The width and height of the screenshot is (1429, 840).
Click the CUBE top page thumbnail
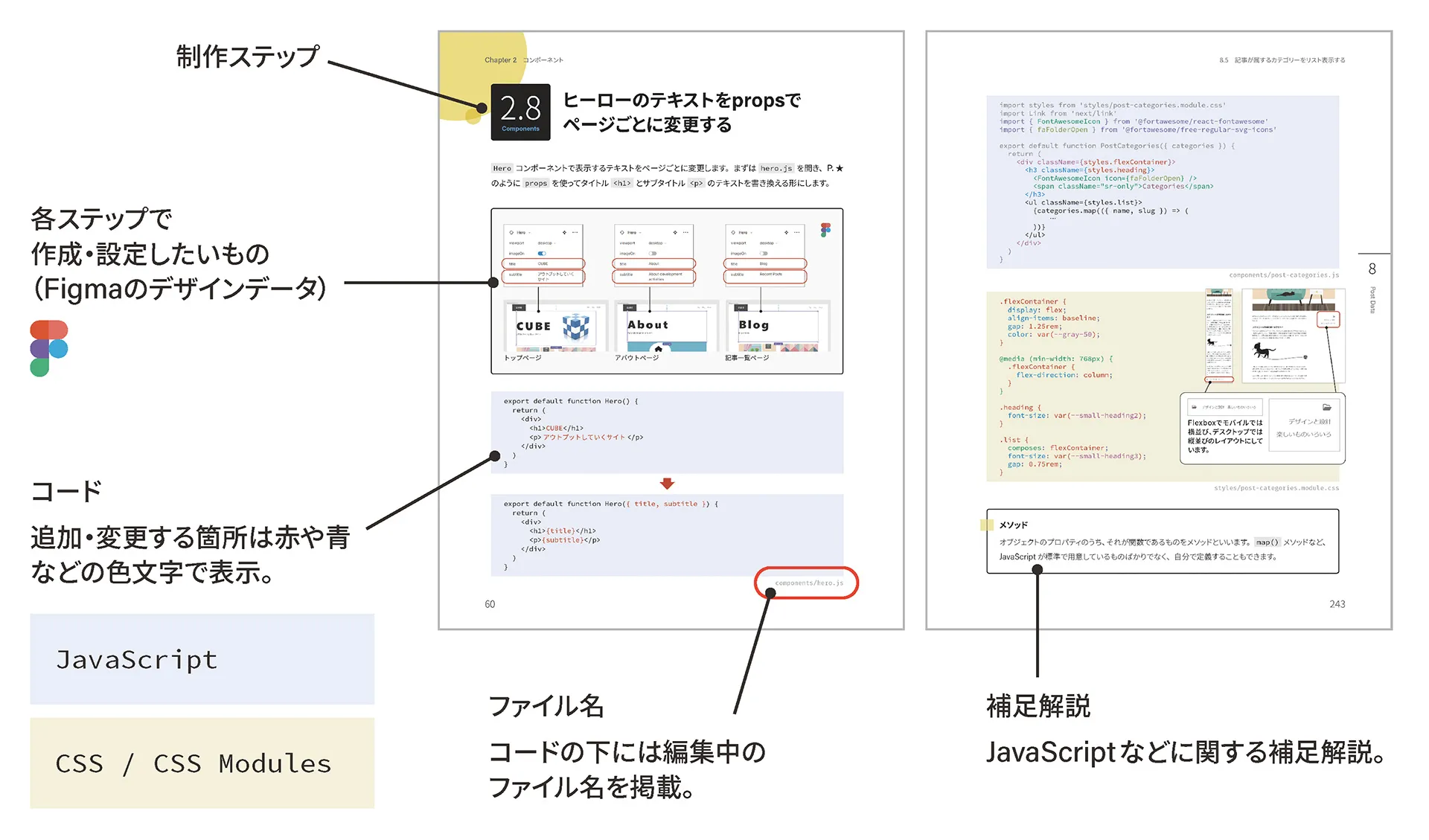(554, 327)
